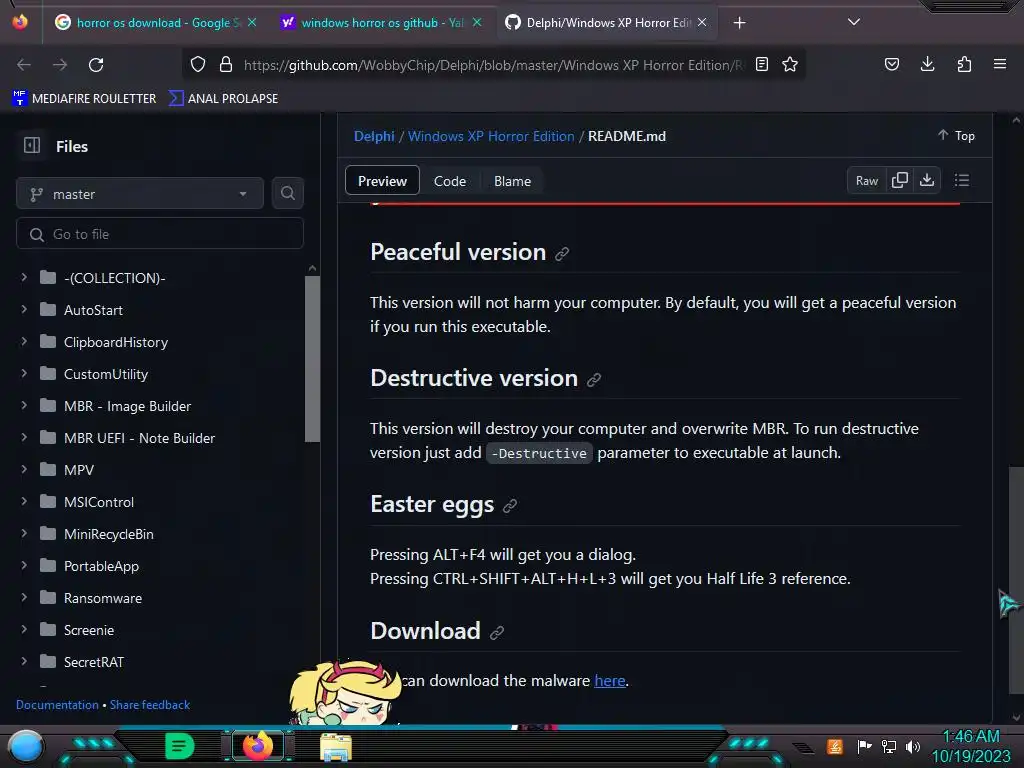Switch to the Preview tab
The width and height of the screenshot is (1024, 768).
[382, 181]
